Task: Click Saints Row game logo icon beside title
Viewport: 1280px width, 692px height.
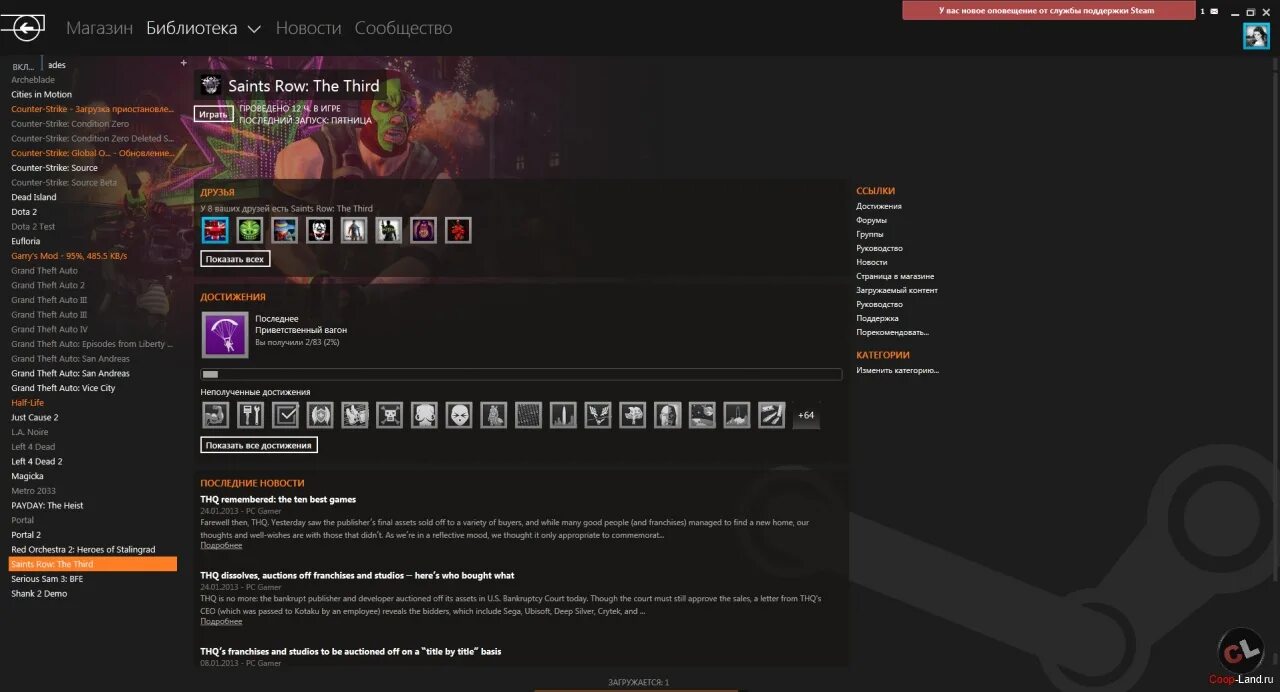Action: click(210, 86)
